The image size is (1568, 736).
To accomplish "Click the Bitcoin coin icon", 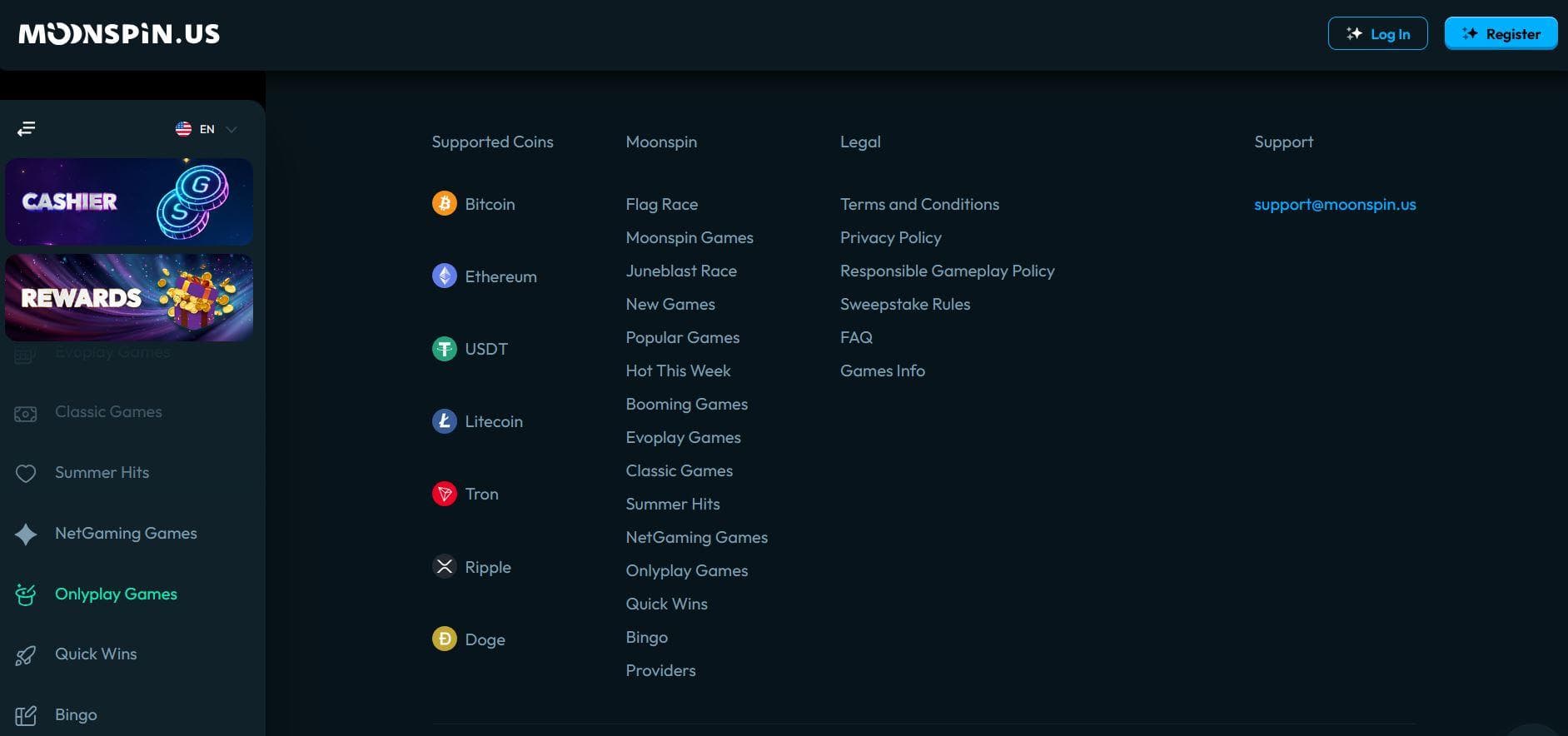I will pos(445,204).
